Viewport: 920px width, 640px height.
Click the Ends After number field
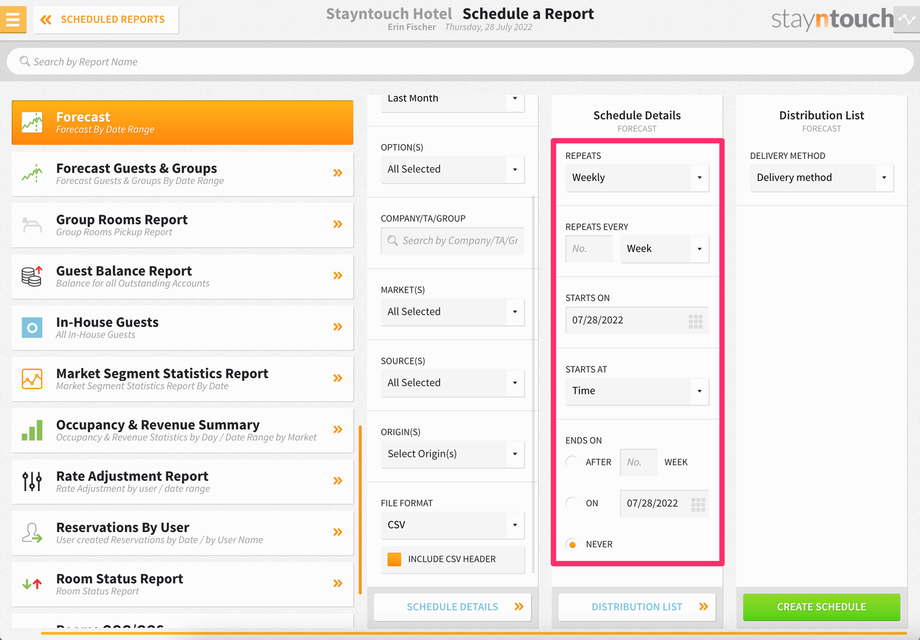pyautogui.click(x=638, y=462)
